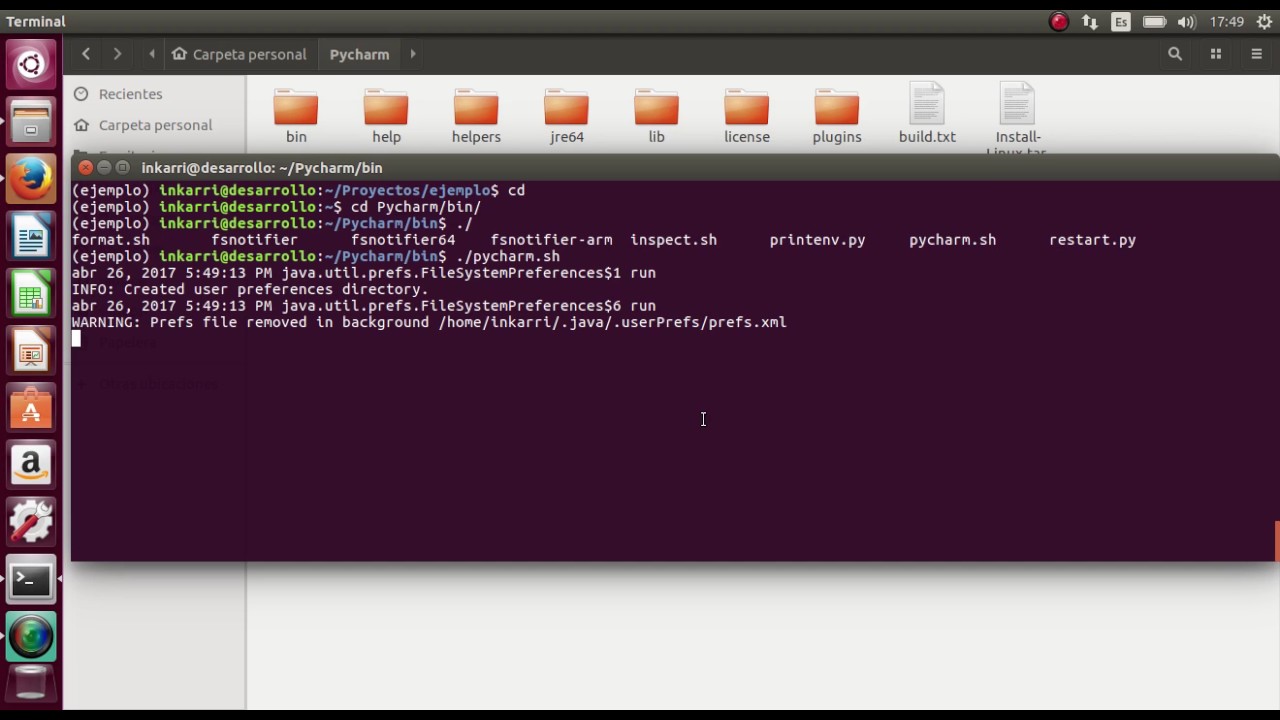Click the right path-scroll arrow after Pycharm
Screen dimensions: 1280x720
pyautogui.click(x=412, y=54)
